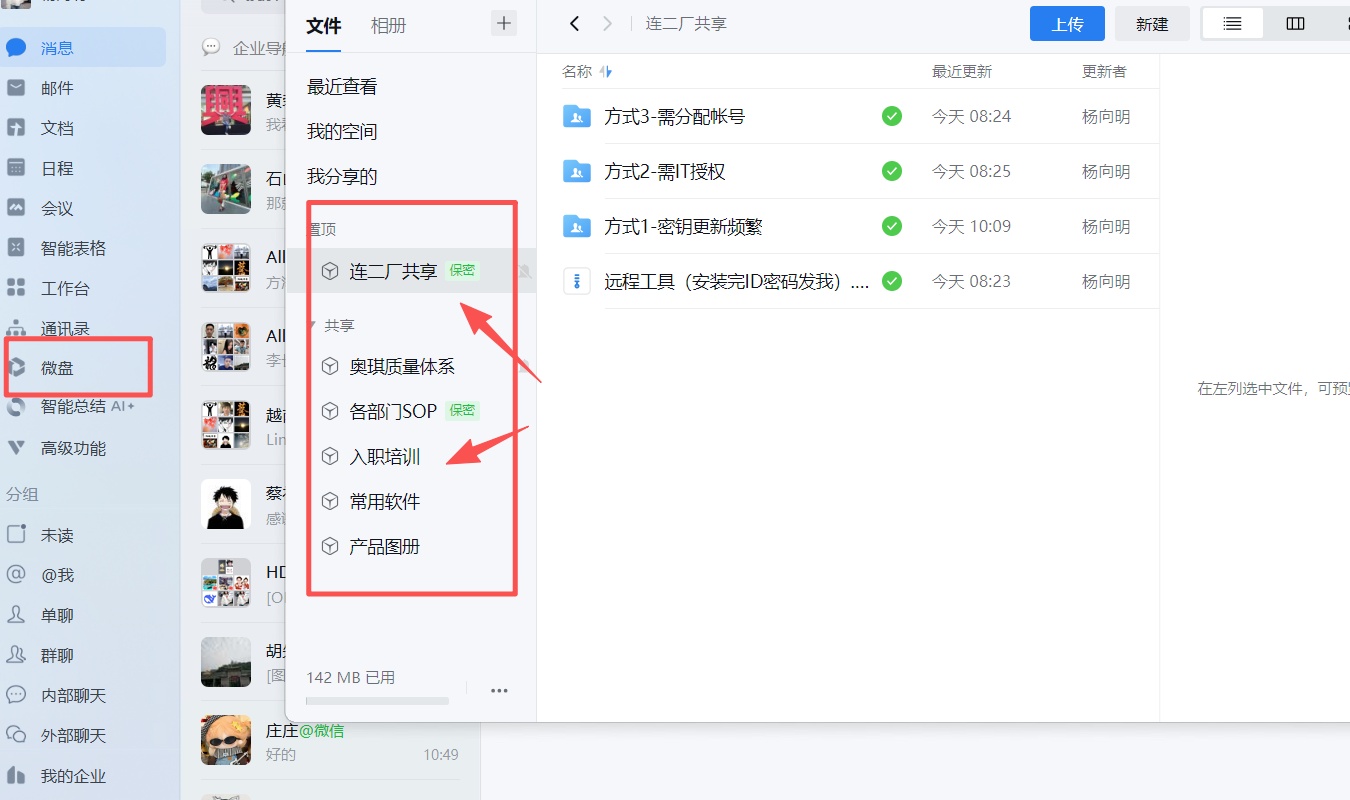The width and height of the screenshot is (1350, 800).
Task: Select the 文件 tab
Action: (323, 25)
